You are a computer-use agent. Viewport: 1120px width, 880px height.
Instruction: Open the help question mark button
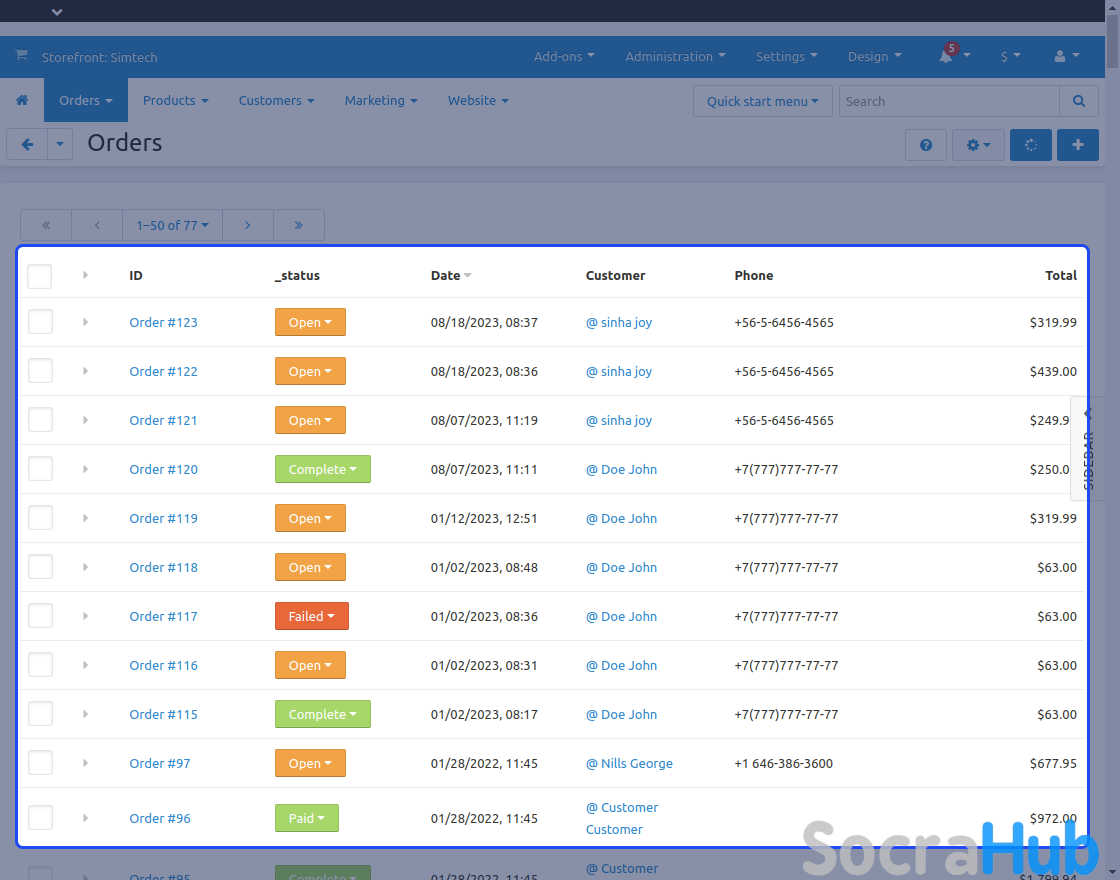pos(926,145)
